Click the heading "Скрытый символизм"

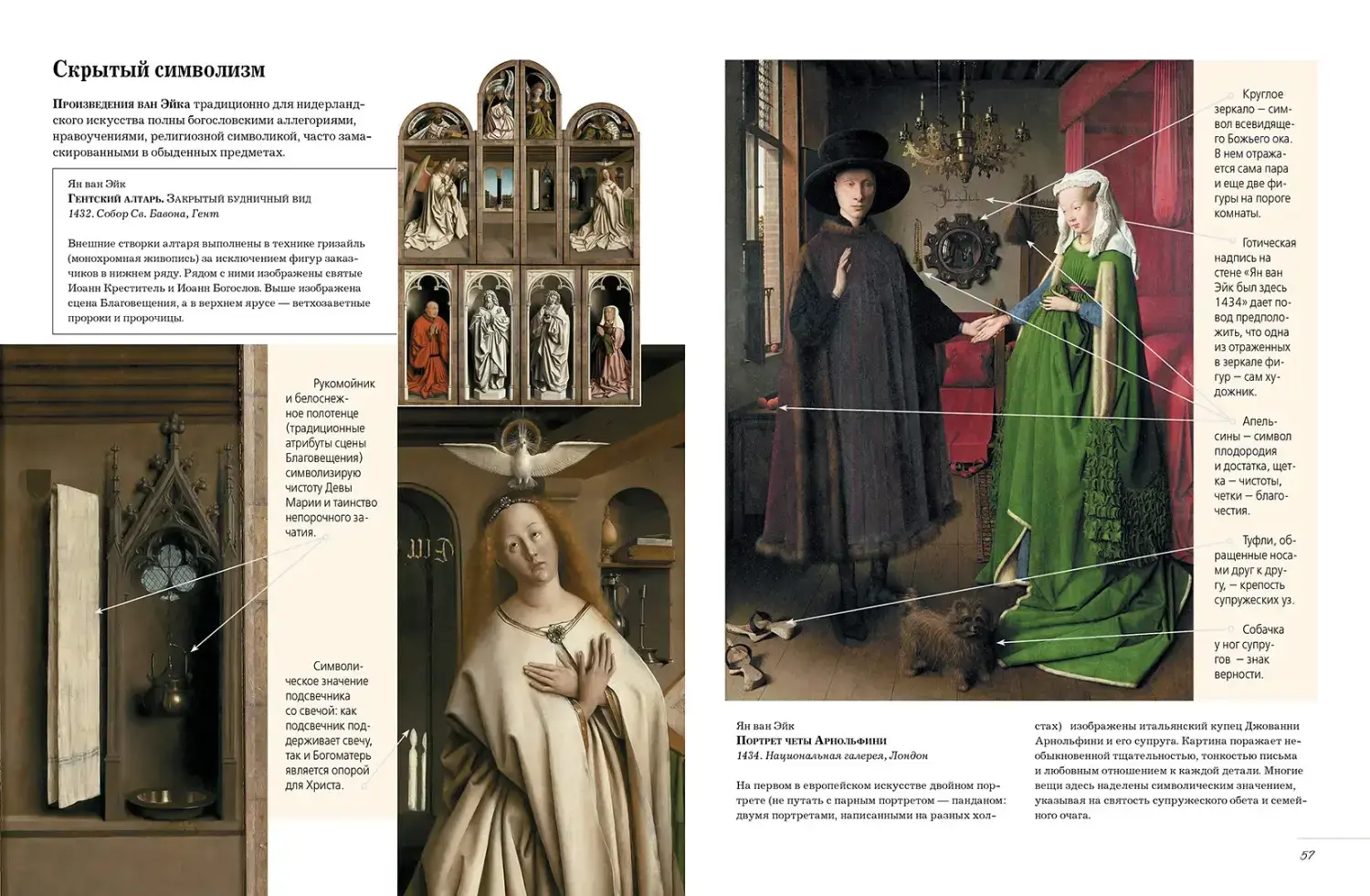pos(159,70)
